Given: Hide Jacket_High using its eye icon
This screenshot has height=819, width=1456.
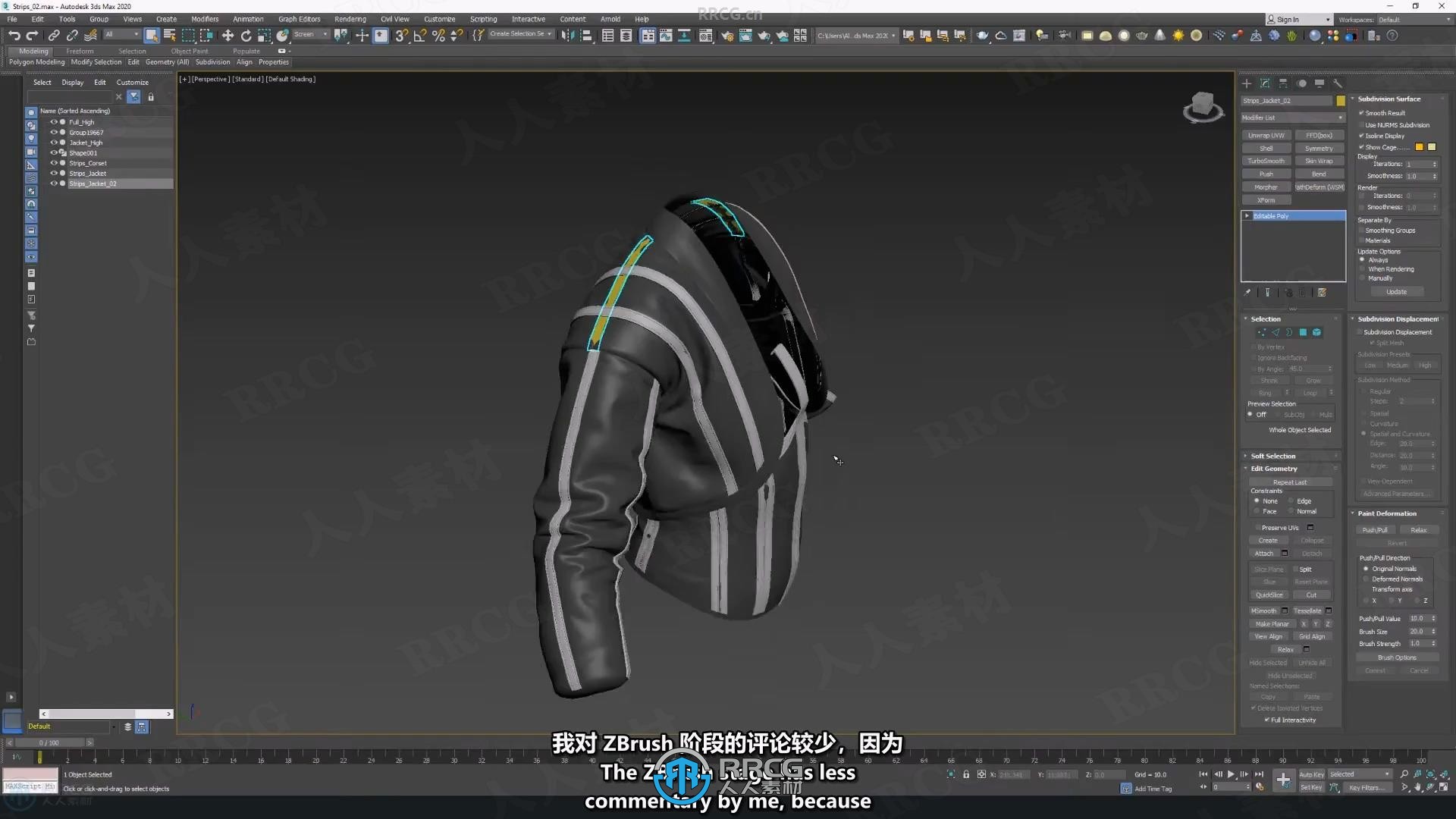Looking at the screenshot, I should point(54,143).
